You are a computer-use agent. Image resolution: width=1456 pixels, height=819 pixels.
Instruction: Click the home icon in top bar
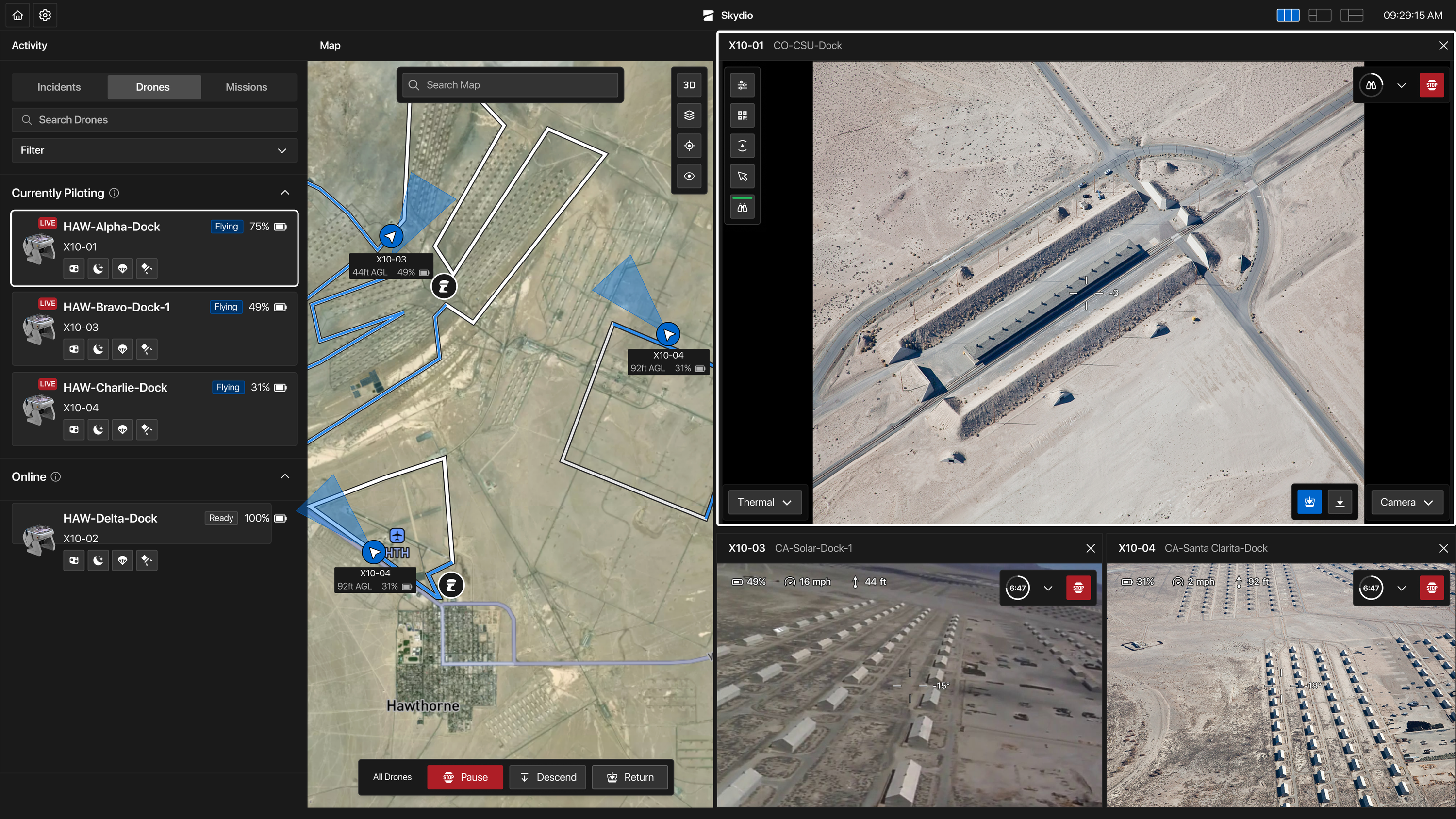[x=17, y=15]
